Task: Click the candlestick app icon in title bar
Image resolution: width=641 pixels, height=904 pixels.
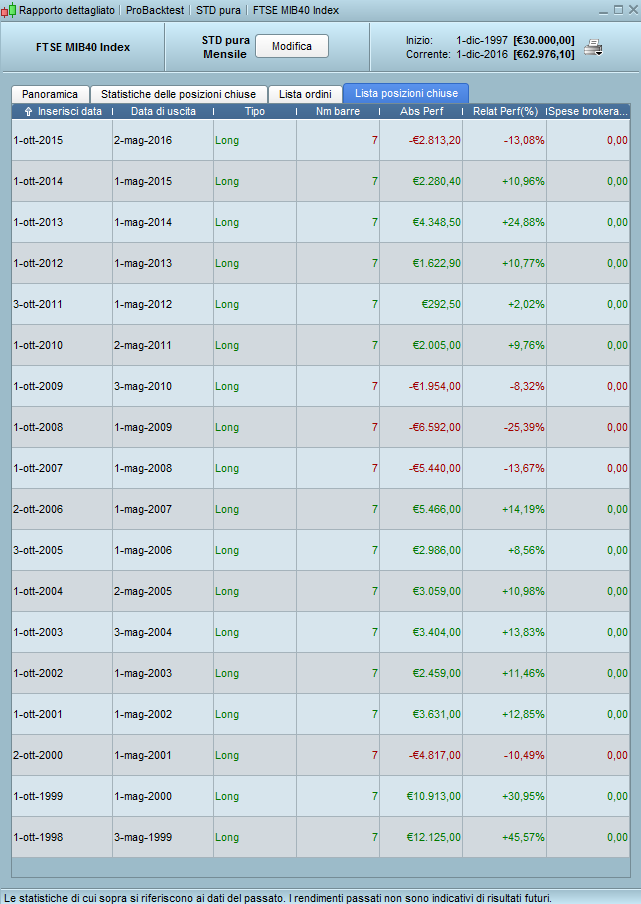Action: point(9,10)
